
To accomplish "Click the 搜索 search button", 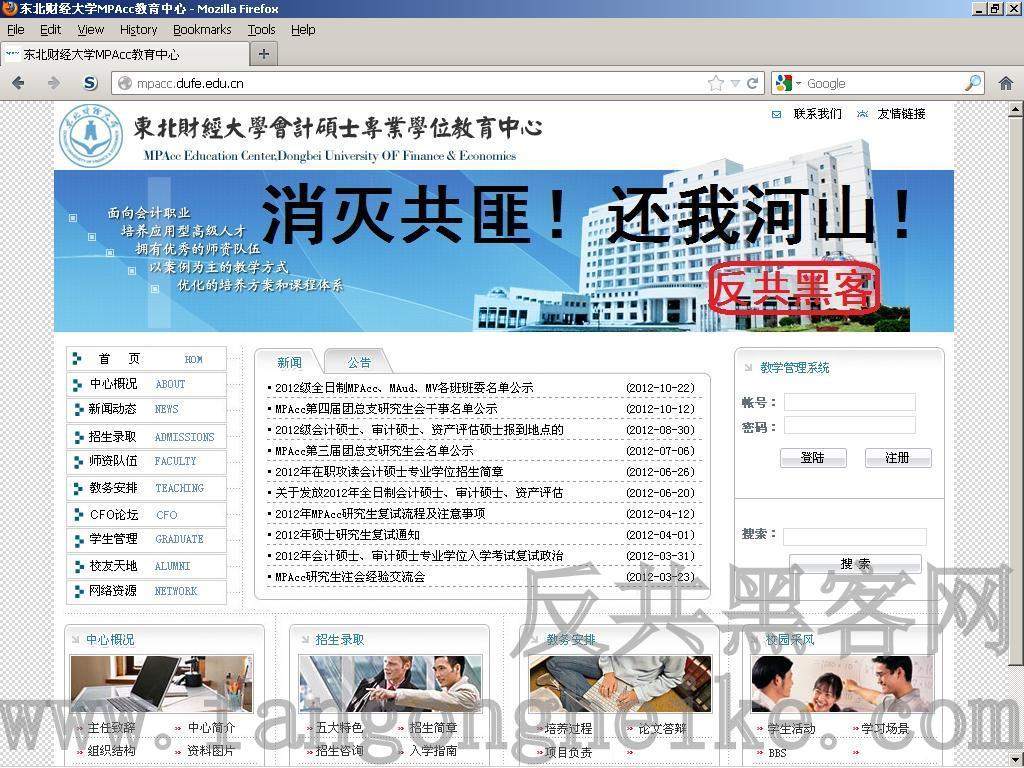I will pos(856,564).
